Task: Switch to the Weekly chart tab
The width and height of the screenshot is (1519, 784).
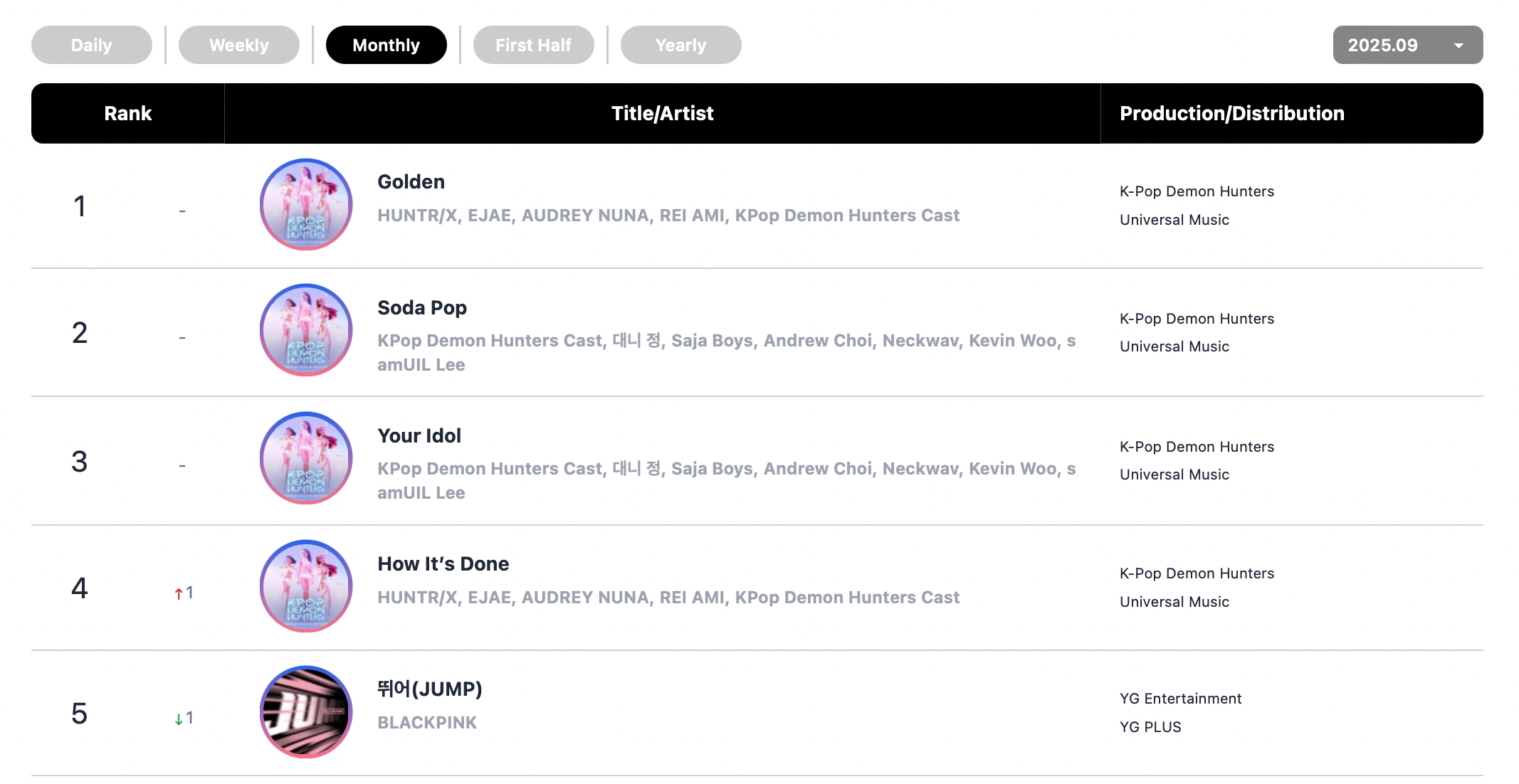Action: pos(239,45)
